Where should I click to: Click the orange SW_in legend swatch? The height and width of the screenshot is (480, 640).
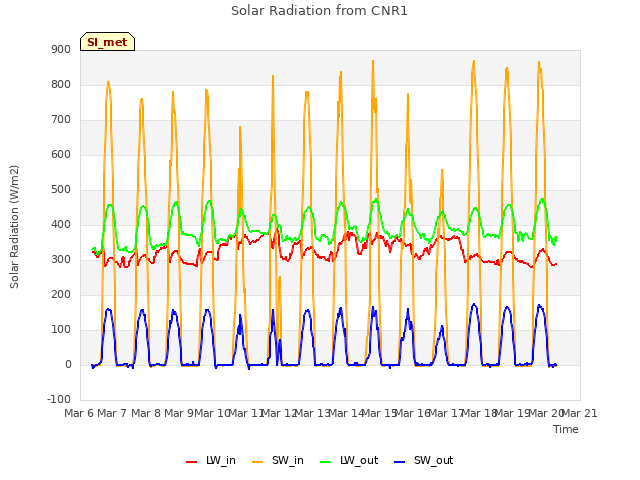click(258, 462)
